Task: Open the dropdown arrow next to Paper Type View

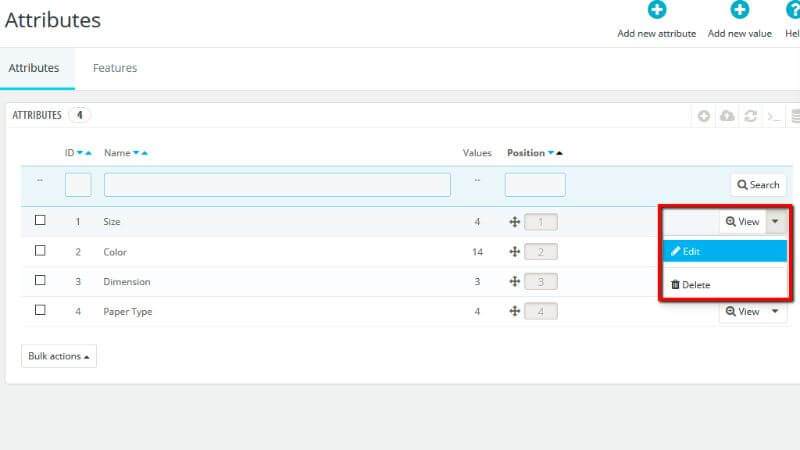Action: [776, 311]
